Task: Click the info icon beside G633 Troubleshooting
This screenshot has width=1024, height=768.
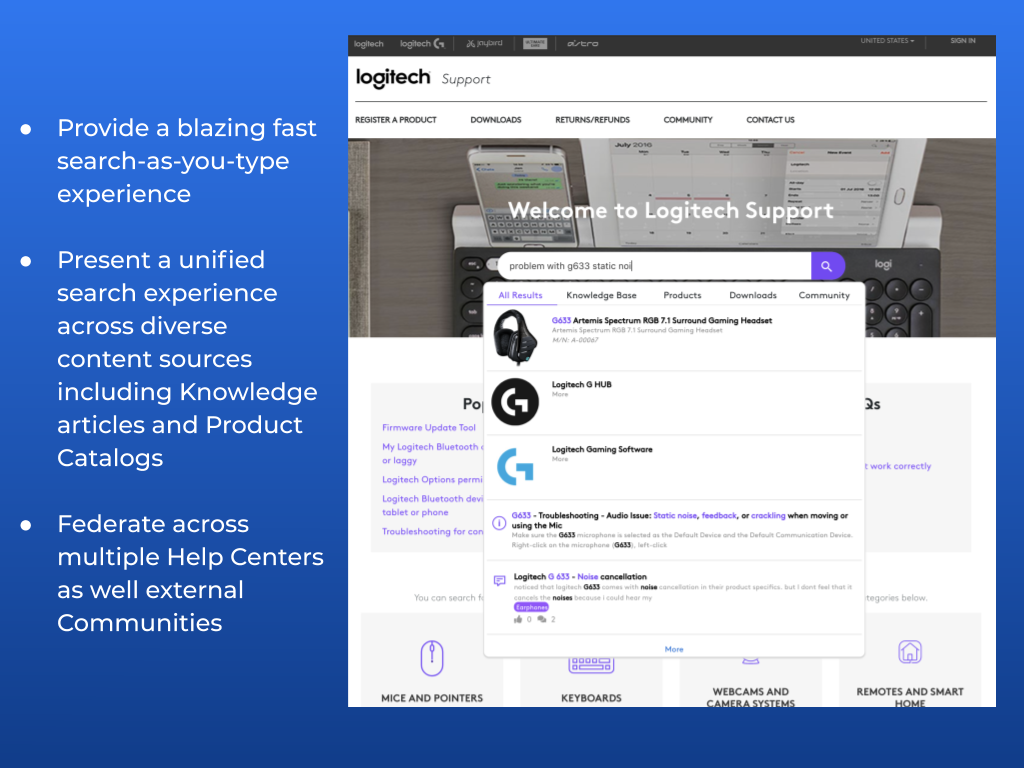Action: pyautogui.click(x=499, y=522)
